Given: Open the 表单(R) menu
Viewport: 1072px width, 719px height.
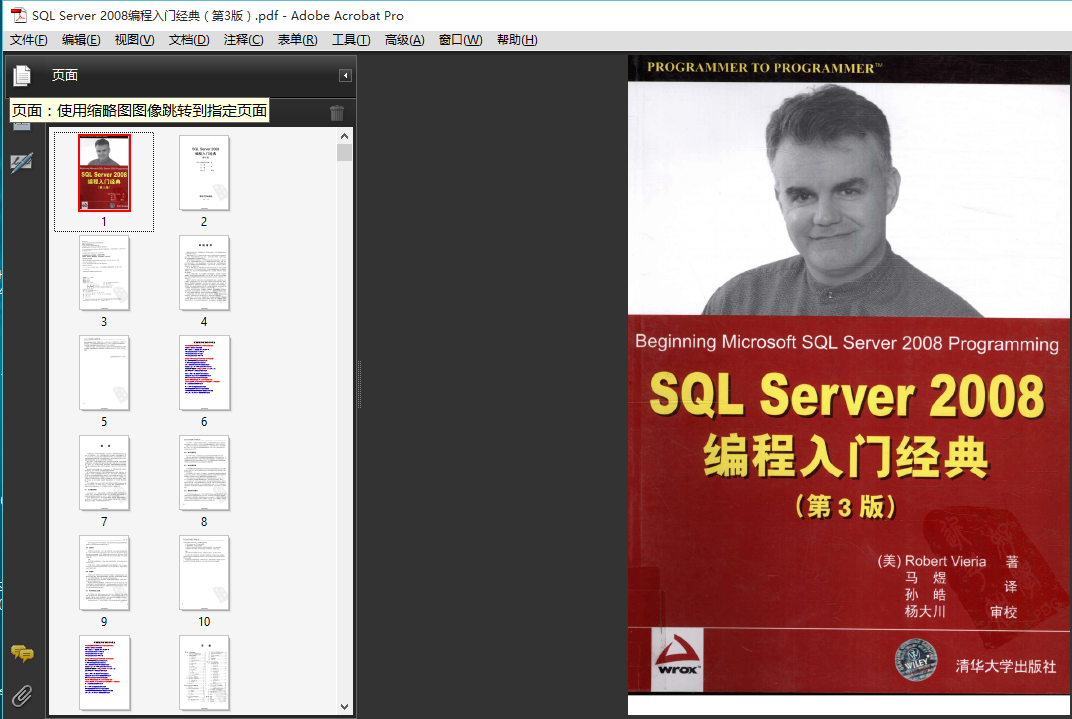Looking at the screenshot, I should [x=297, y=40].
